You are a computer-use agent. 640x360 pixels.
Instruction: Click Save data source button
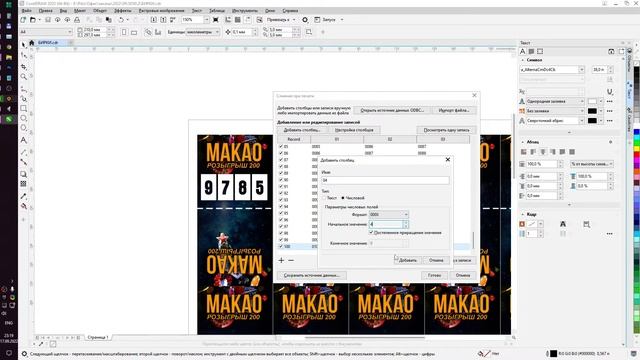click(311, 275)
